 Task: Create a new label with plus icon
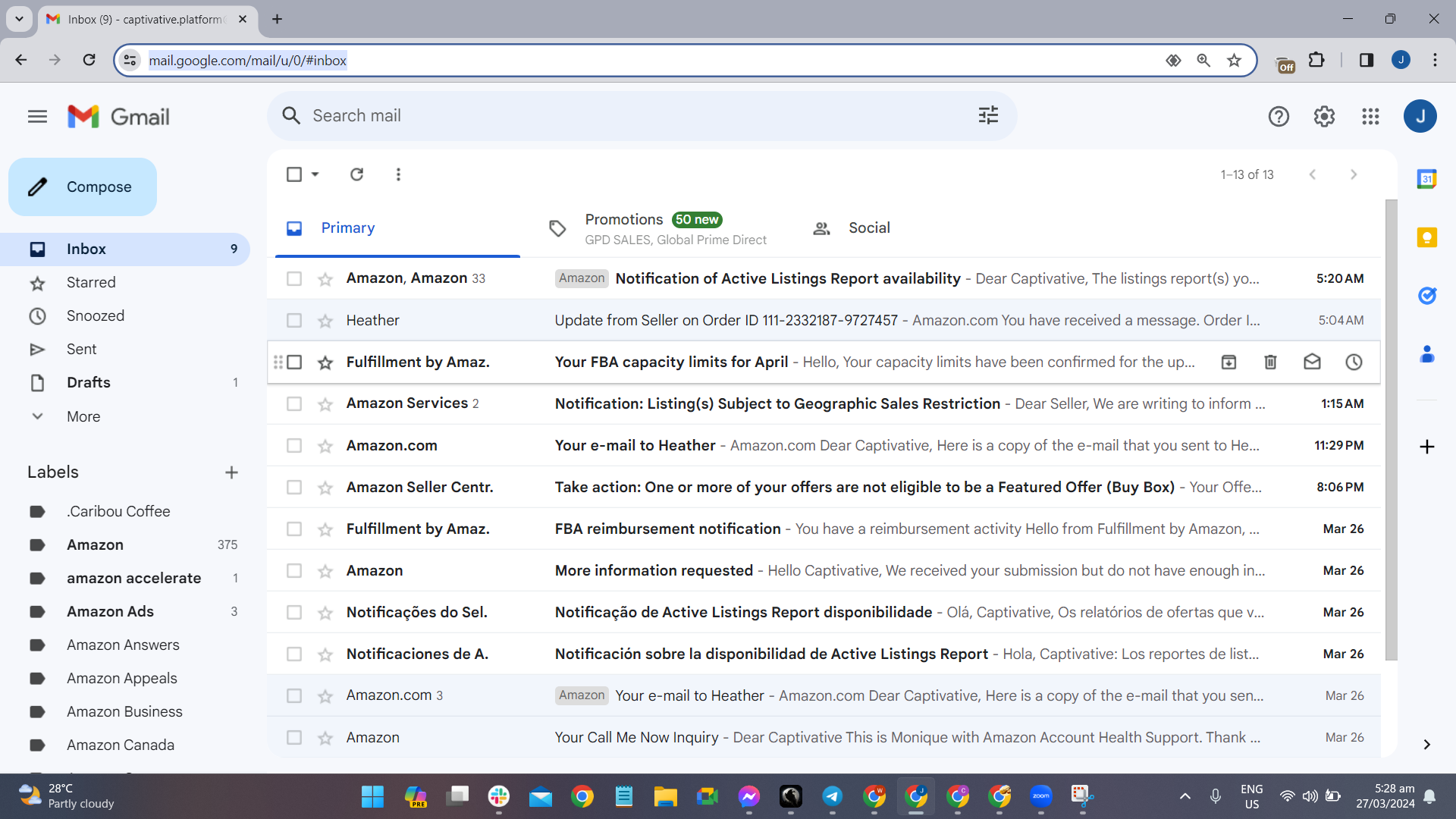click(x=231, y=472)
